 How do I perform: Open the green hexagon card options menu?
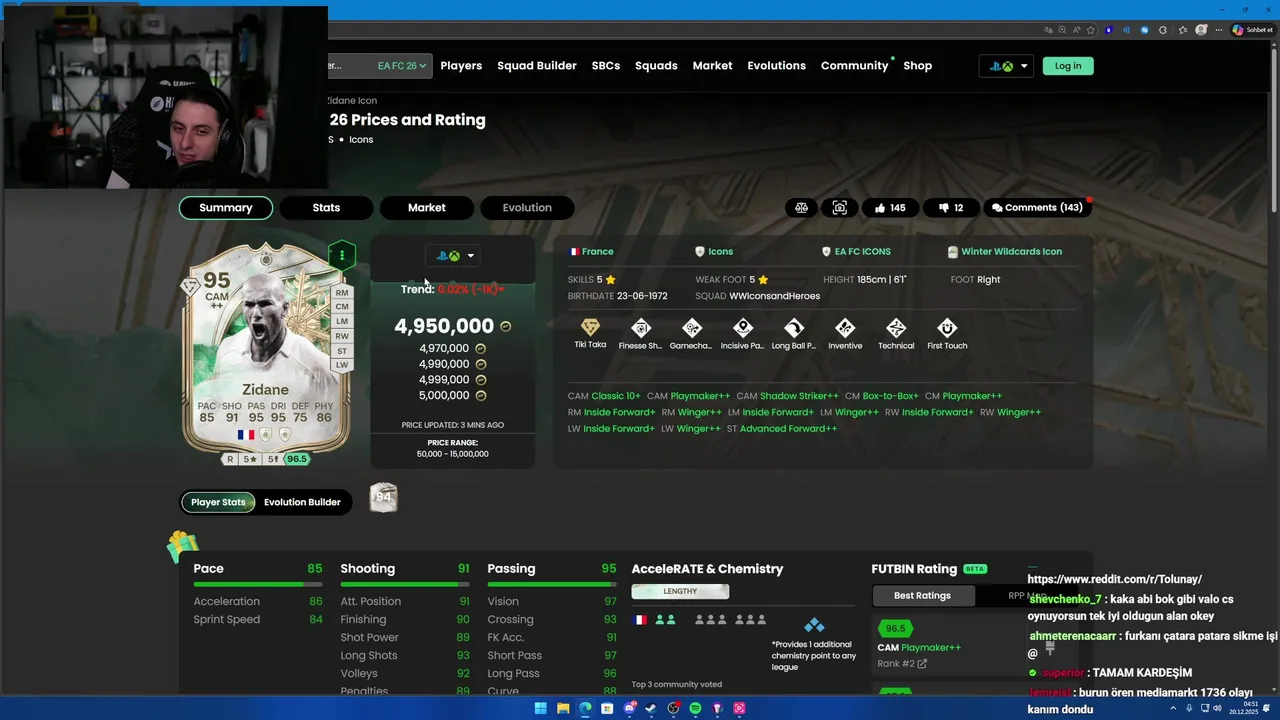(x=342, y=256)
